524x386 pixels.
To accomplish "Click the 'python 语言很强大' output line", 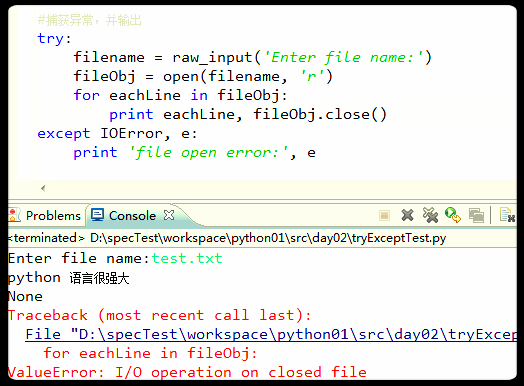I will click(69, 278).
